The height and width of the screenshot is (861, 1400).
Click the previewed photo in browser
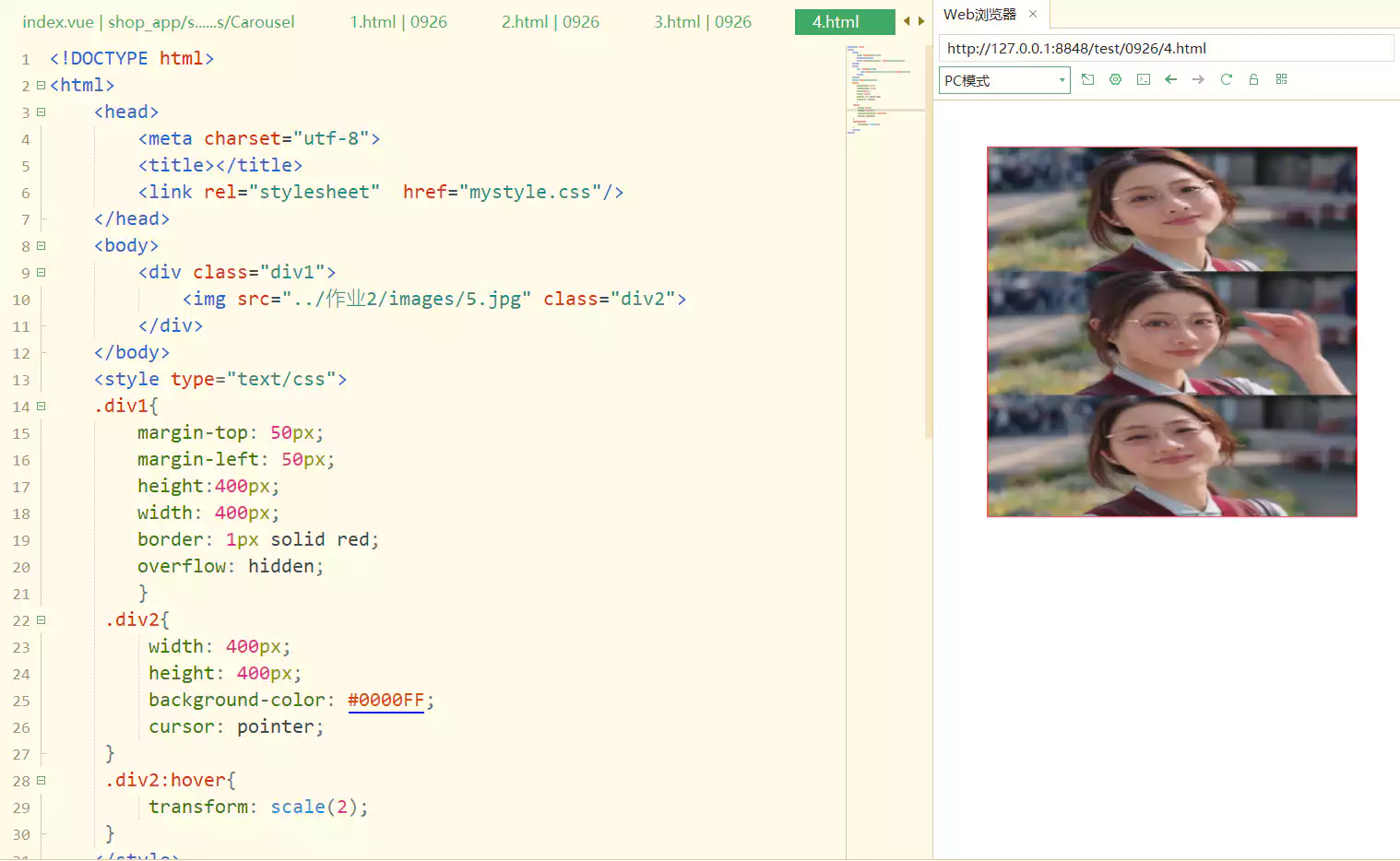pos(1172,332)
